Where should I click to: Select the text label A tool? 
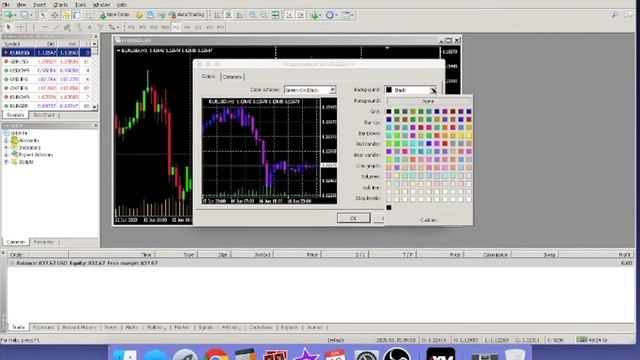[x=90, y=27]
